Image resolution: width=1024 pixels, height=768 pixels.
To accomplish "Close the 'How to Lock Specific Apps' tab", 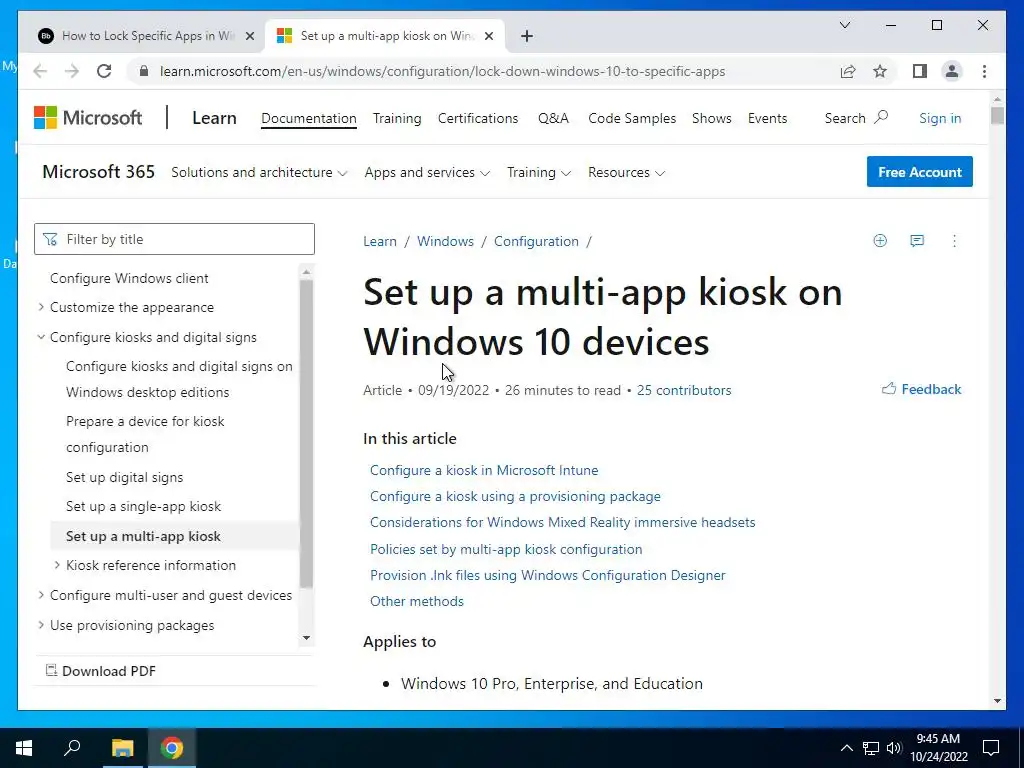I will click(x=249, y=36).
